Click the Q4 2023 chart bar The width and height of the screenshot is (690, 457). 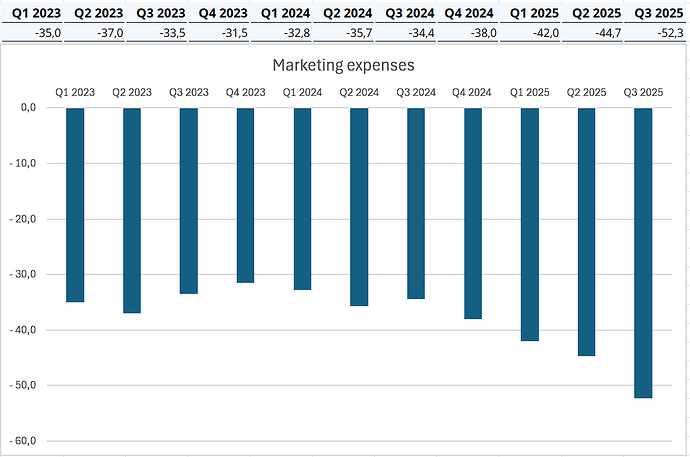[246, 195]
